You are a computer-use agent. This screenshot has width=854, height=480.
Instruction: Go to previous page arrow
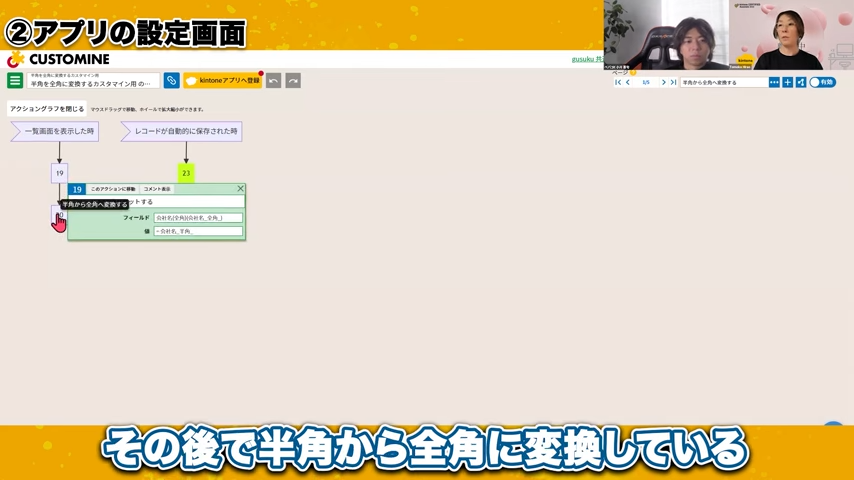pyautogui.click(x=628, y=82)
